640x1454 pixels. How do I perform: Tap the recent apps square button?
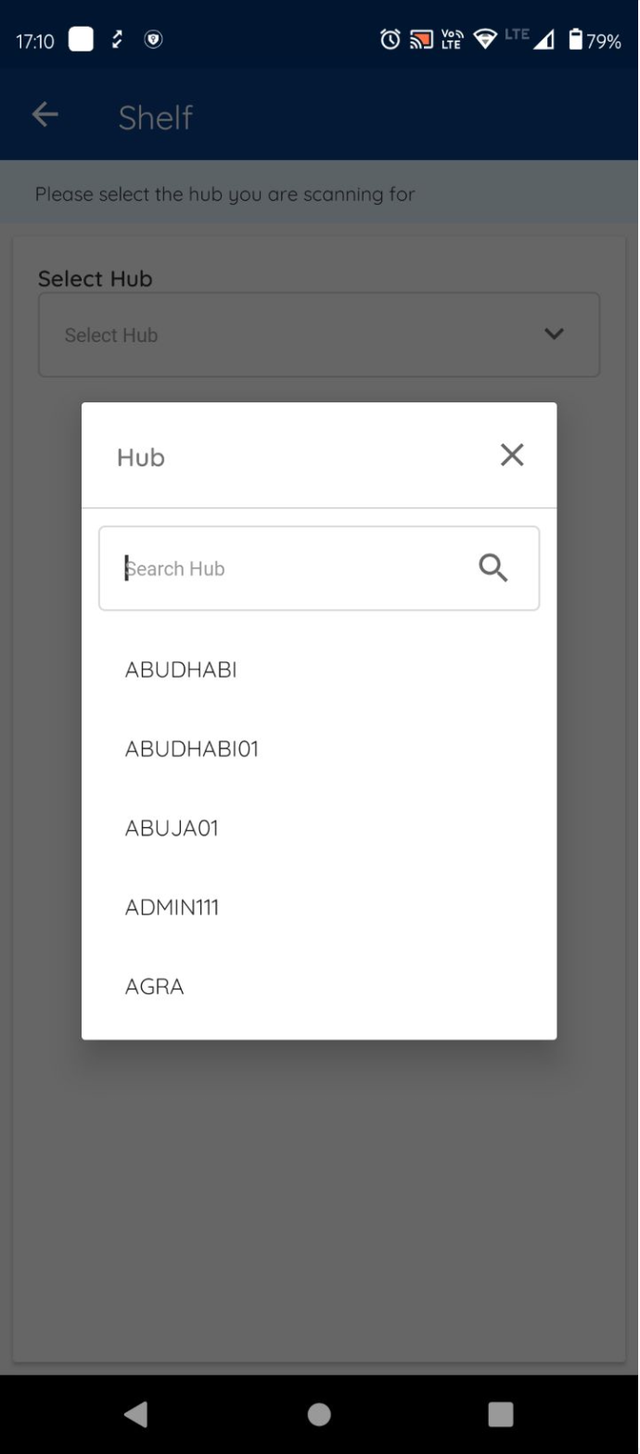pyautogui.click(x=500, y=1413)
